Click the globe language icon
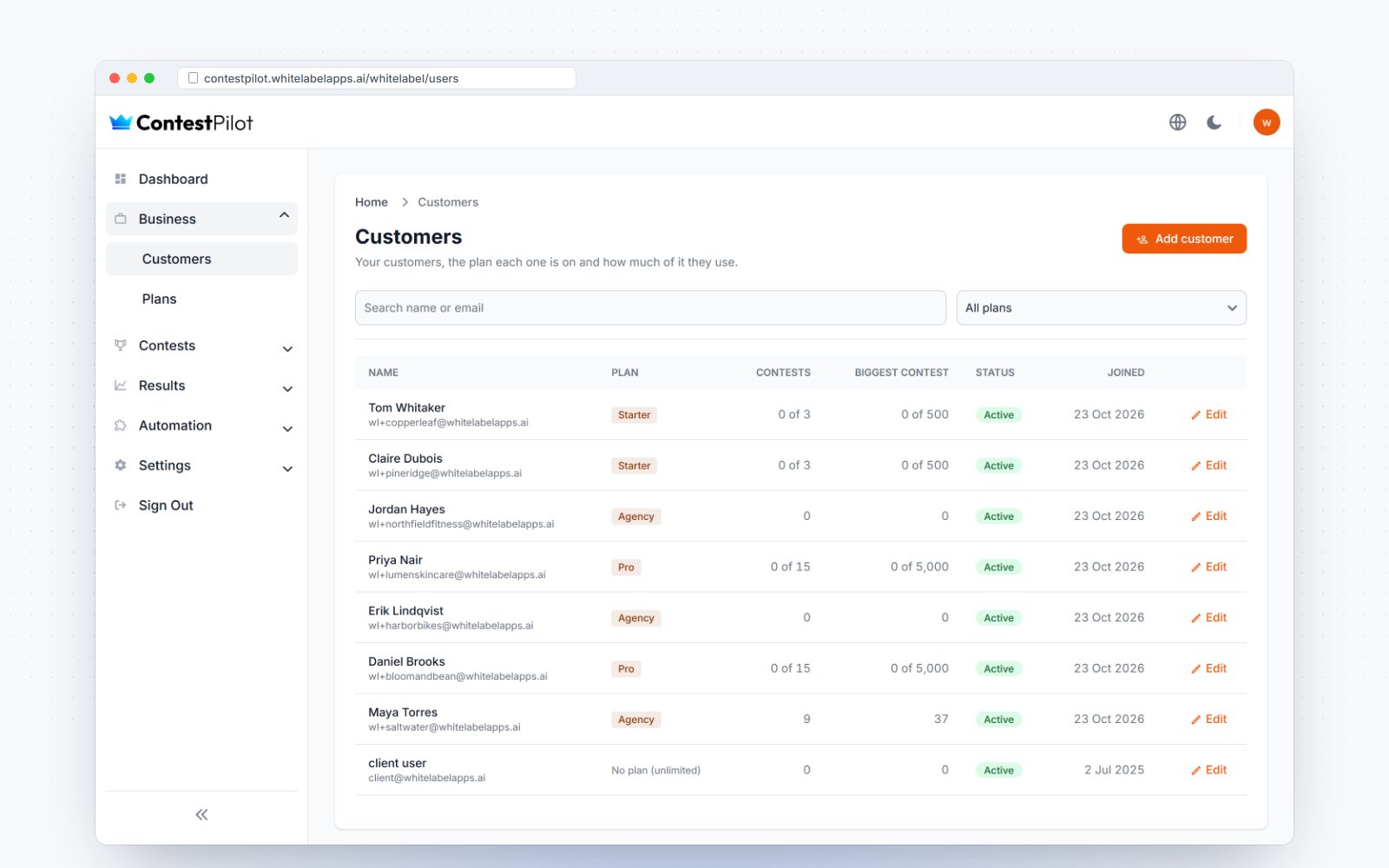This screenshot has height=868, width=1389. coord(1177,122)
